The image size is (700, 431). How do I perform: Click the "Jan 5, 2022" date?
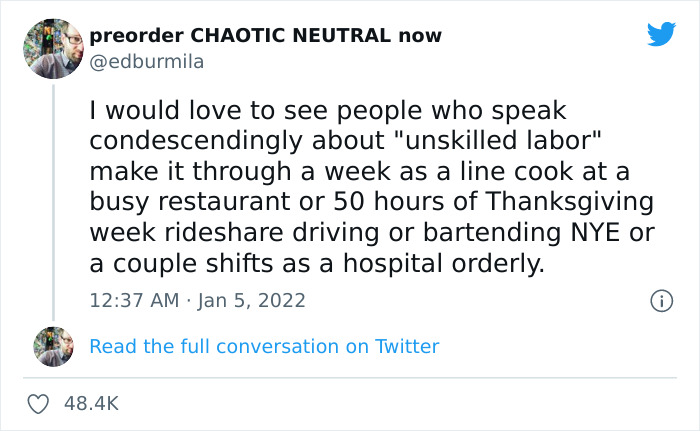pos(255,300)
